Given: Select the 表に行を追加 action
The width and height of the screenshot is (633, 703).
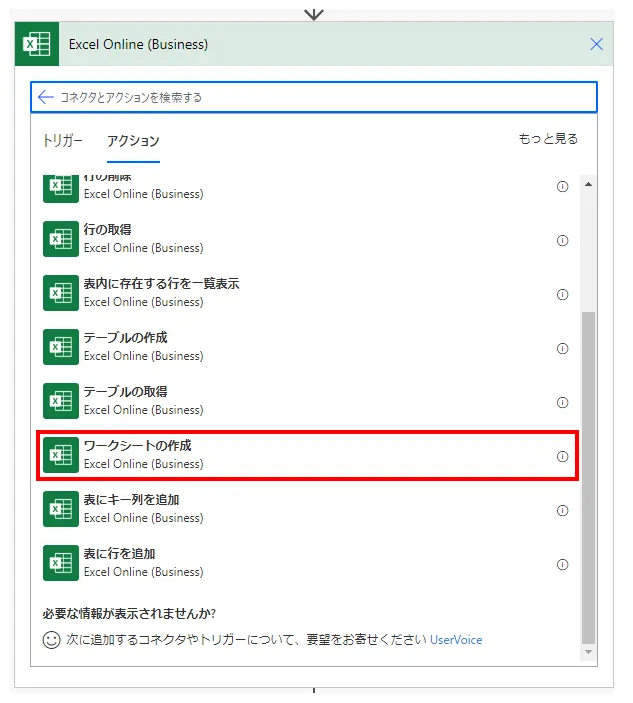Looking at the screenshot, I should (307, 563).
